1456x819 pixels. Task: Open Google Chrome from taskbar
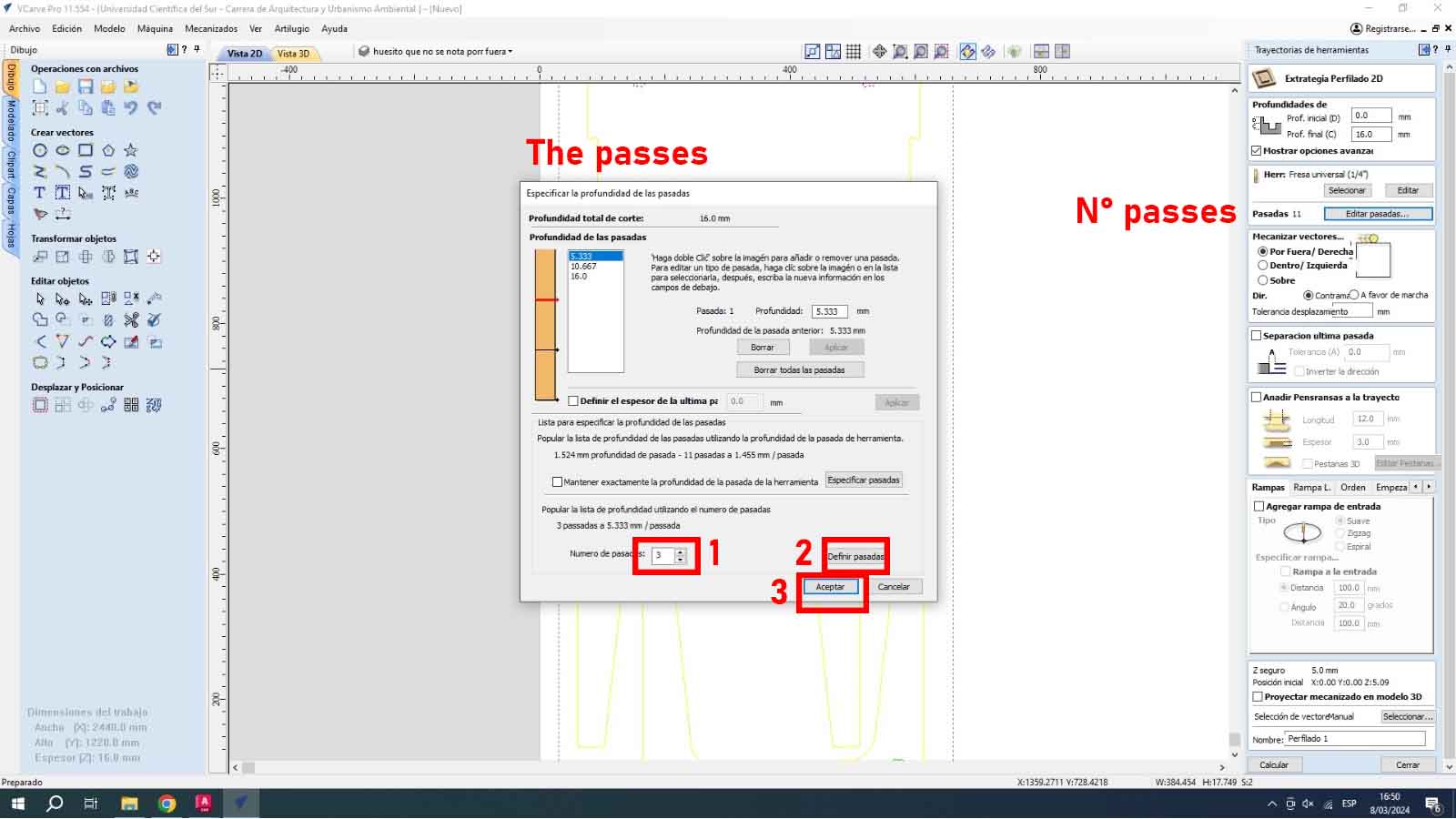tap(167, 804)
